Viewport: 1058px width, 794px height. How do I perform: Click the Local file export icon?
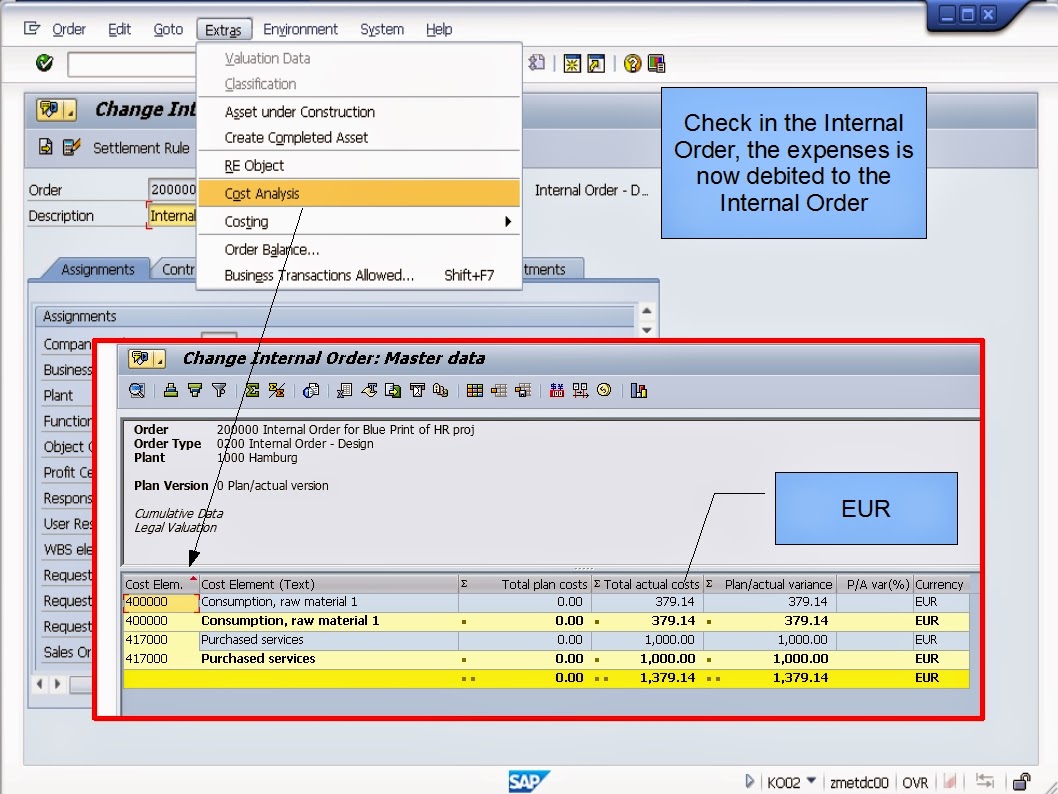pos(393,391)
